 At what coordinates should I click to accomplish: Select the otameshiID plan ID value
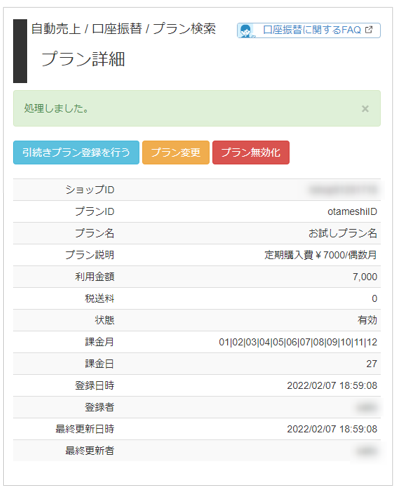coord(352,212)
